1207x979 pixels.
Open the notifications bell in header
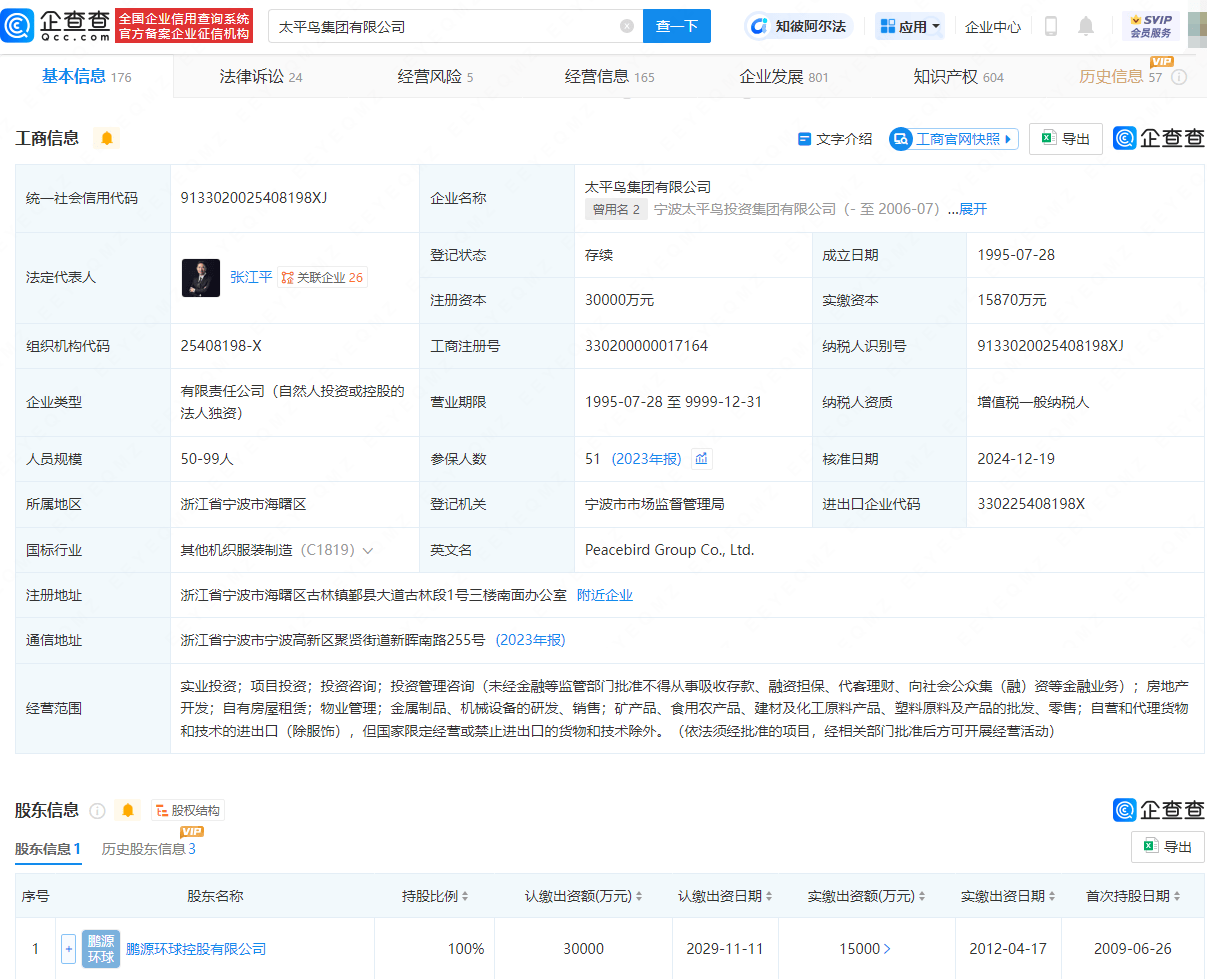(x=1086, y=27)
